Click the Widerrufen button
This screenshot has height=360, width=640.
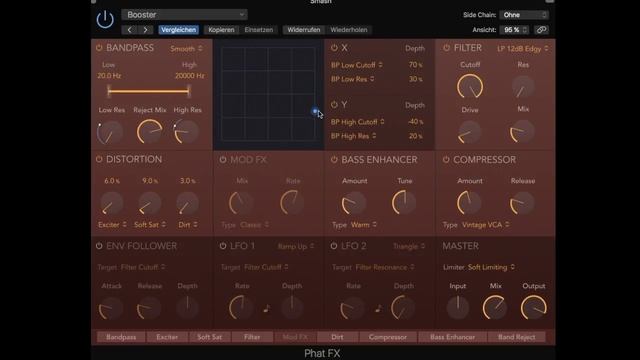[304, 30]
